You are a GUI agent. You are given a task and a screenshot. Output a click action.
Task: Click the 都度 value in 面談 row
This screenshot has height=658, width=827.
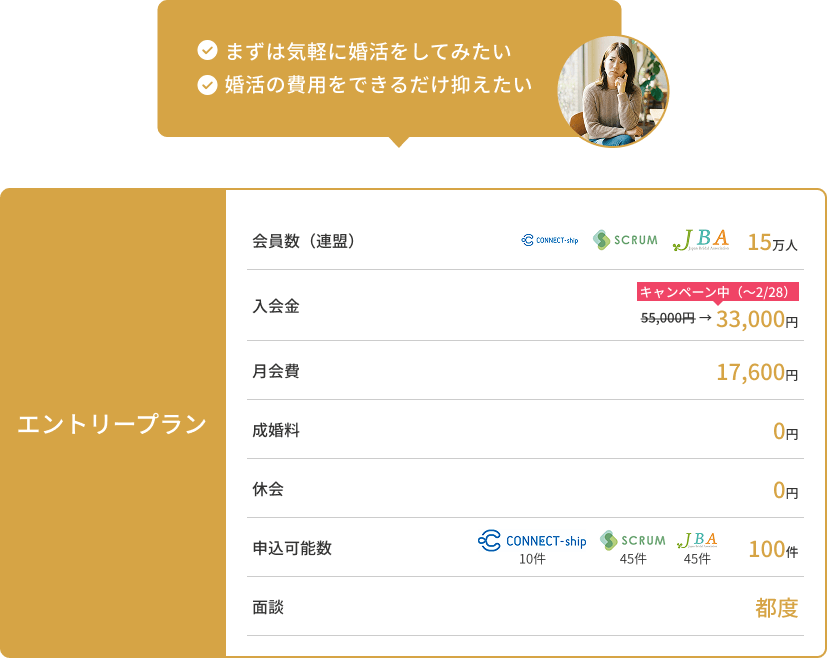pyautogui.click(x=777, y=608)
